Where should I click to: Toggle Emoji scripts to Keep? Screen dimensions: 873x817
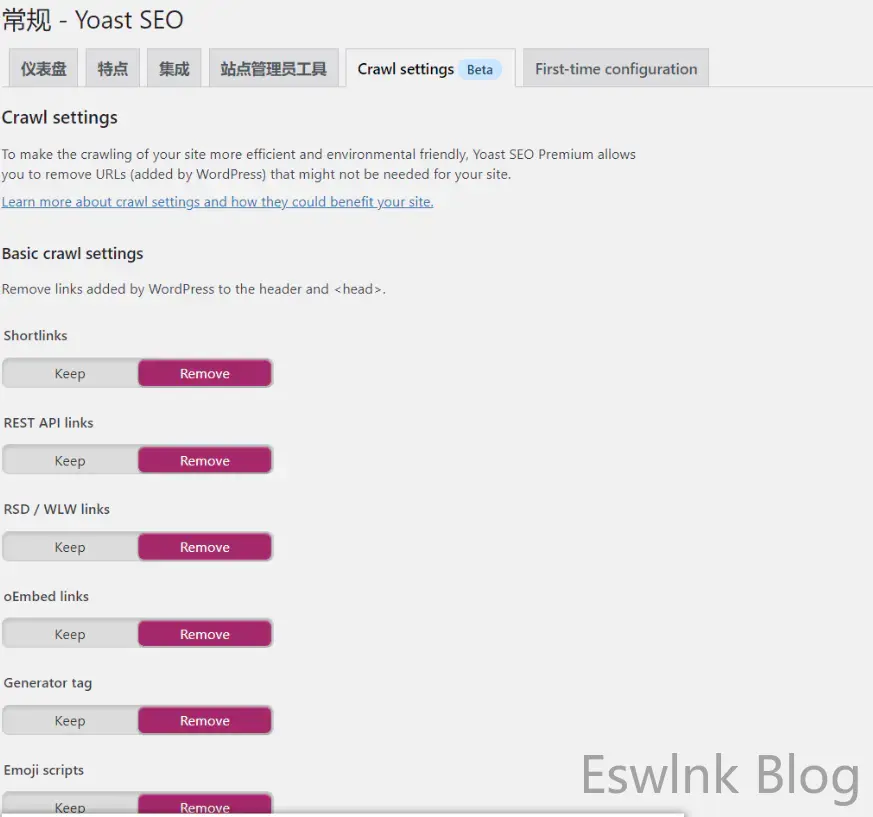point(70,805)
